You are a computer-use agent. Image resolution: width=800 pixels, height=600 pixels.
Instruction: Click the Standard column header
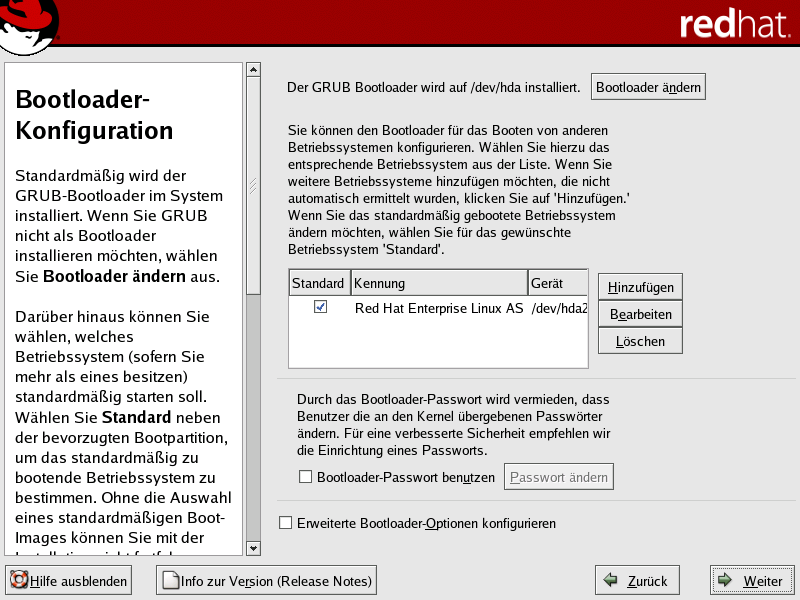[x=318, y=283]
